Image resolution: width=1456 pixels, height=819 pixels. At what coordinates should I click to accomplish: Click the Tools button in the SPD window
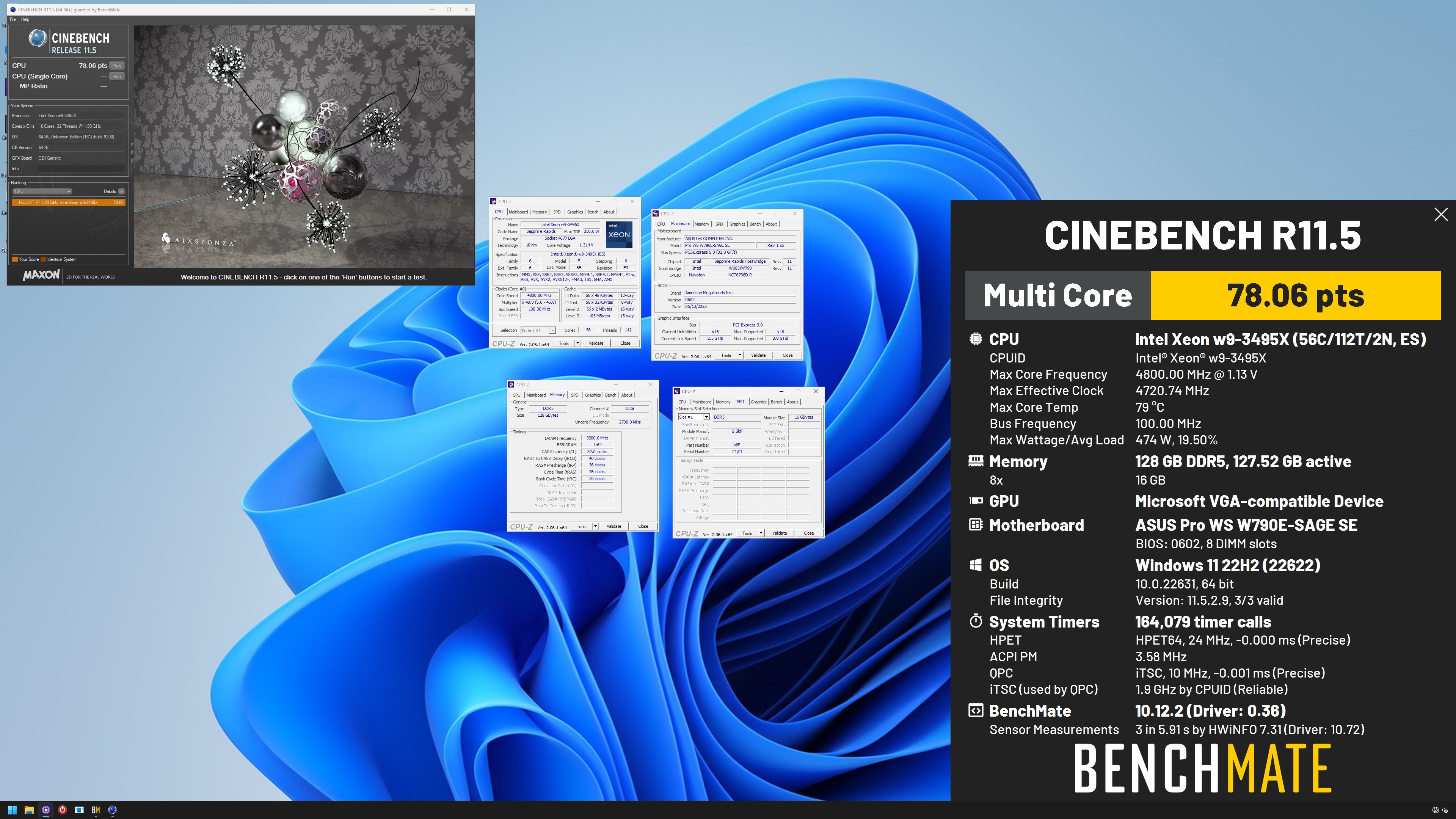tap(747, 533)
